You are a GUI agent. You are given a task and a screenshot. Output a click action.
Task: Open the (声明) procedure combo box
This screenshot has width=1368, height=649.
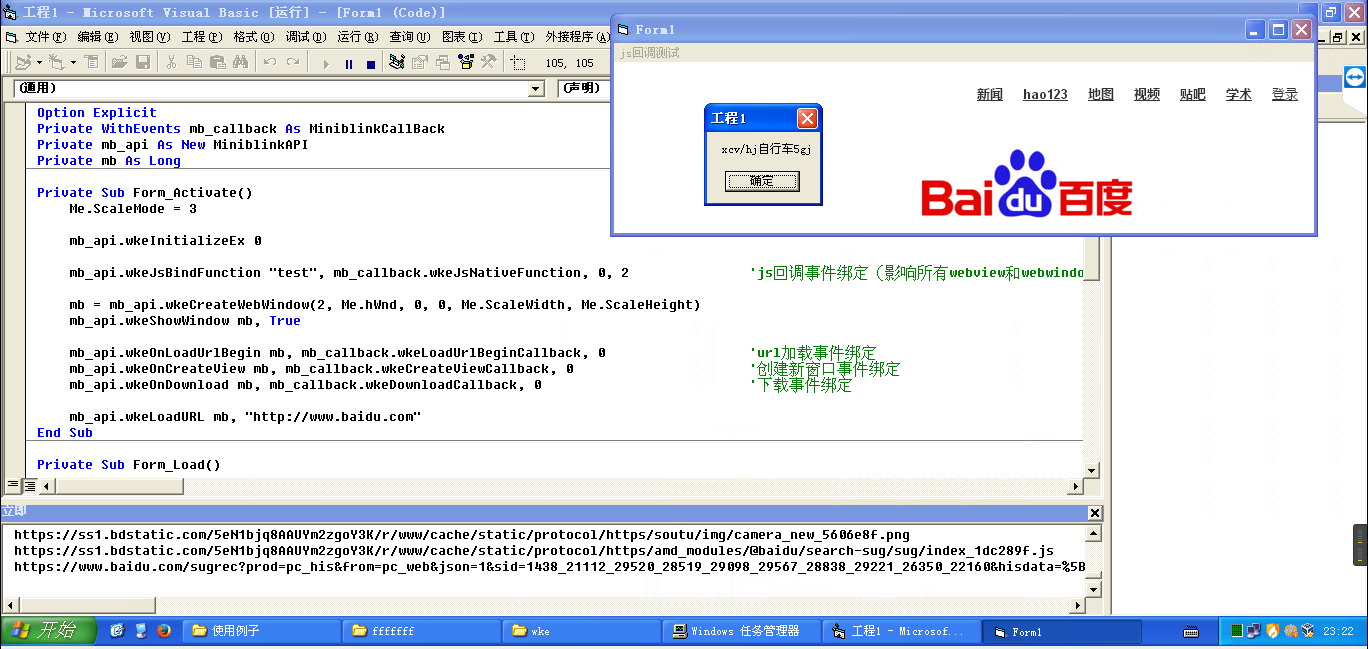(585, 89)
